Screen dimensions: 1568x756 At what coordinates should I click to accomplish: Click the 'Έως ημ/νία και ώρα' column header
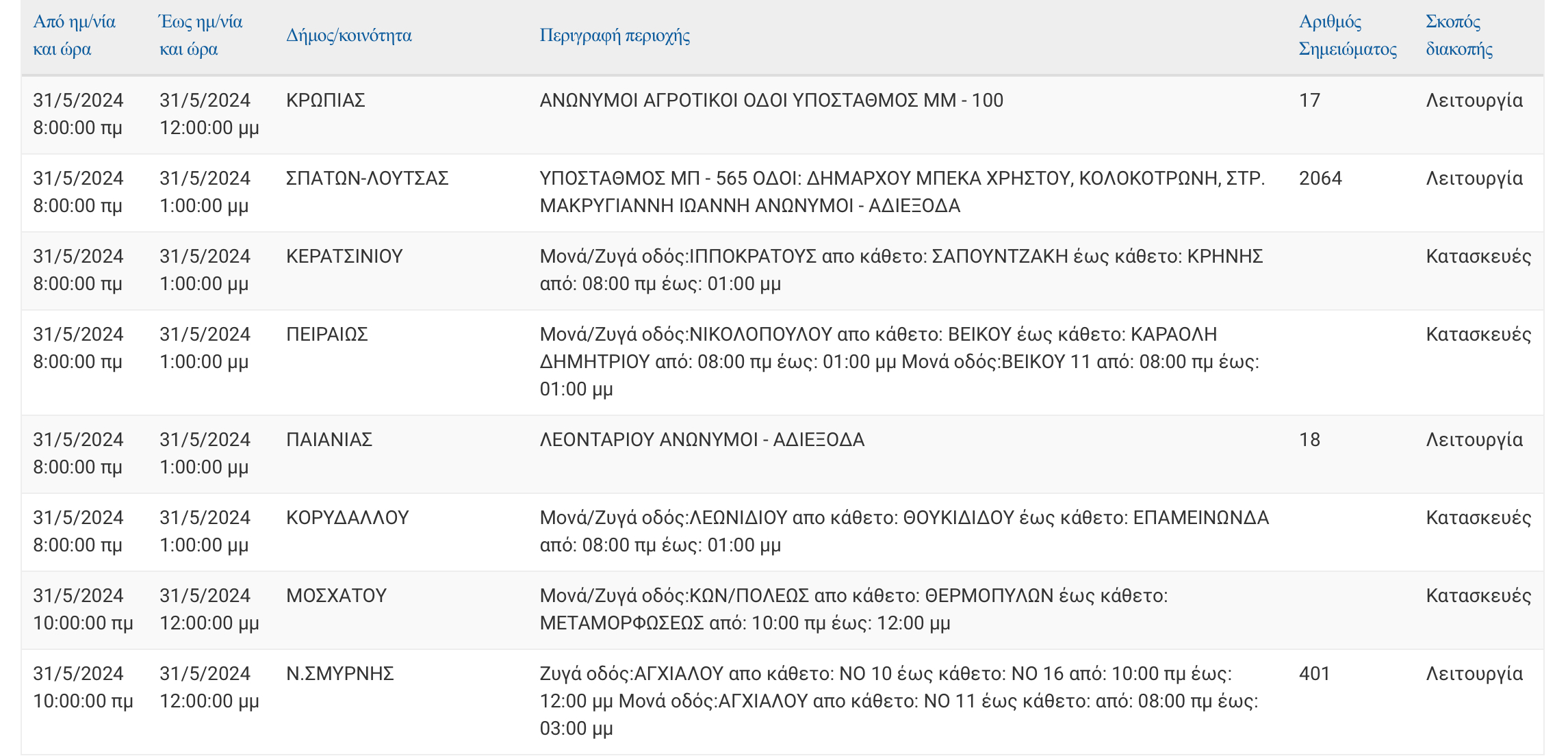(x=201, y=36)
